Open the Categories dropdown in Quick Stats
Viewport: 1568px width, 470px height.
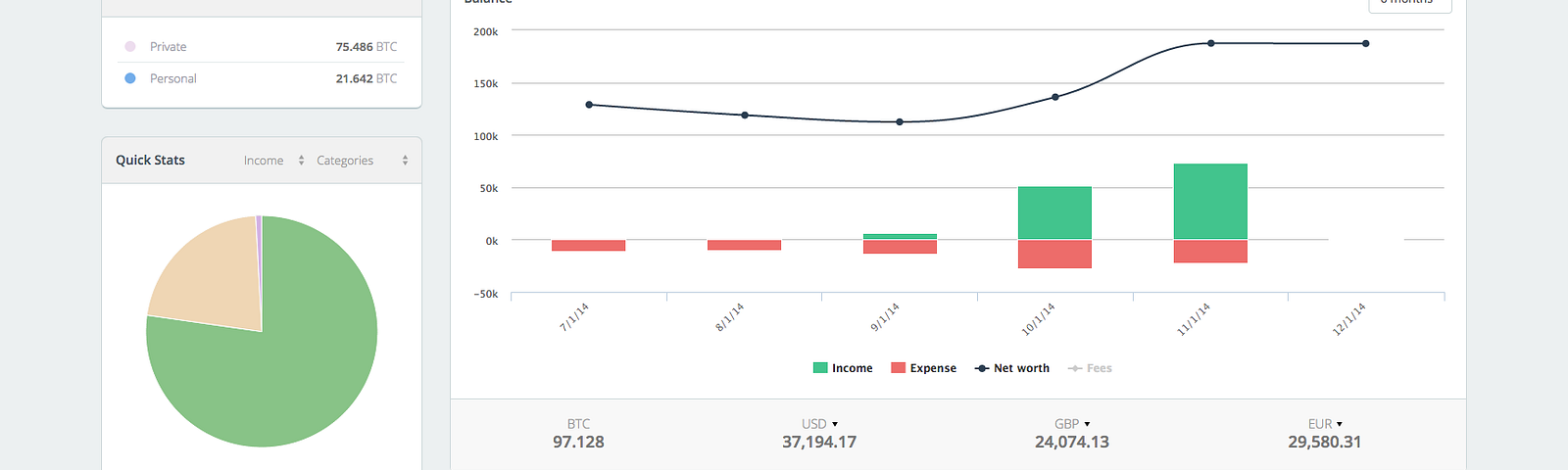click(x=362, y=161)
